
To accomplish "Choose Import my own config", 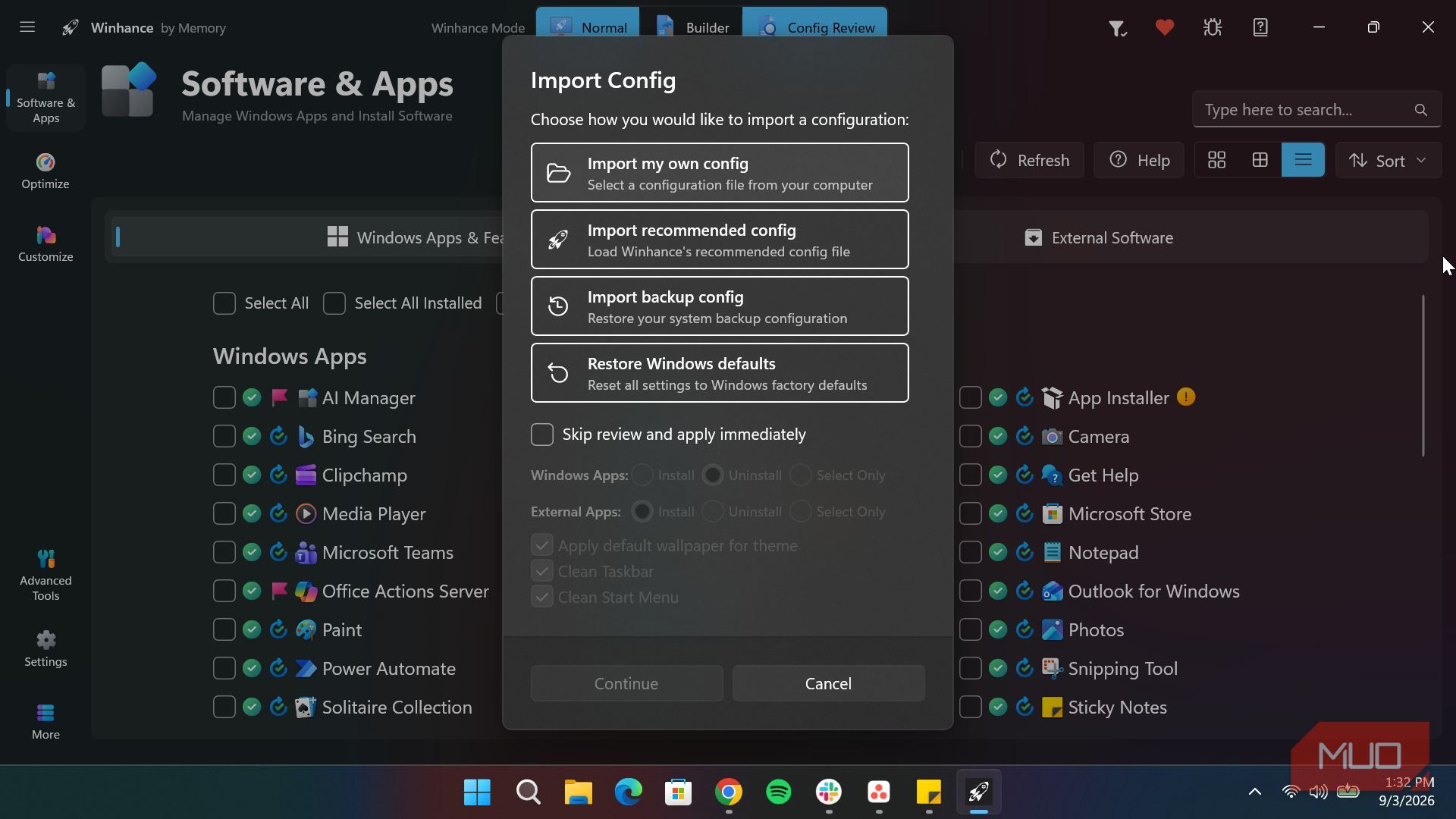I will coord(720,173).
